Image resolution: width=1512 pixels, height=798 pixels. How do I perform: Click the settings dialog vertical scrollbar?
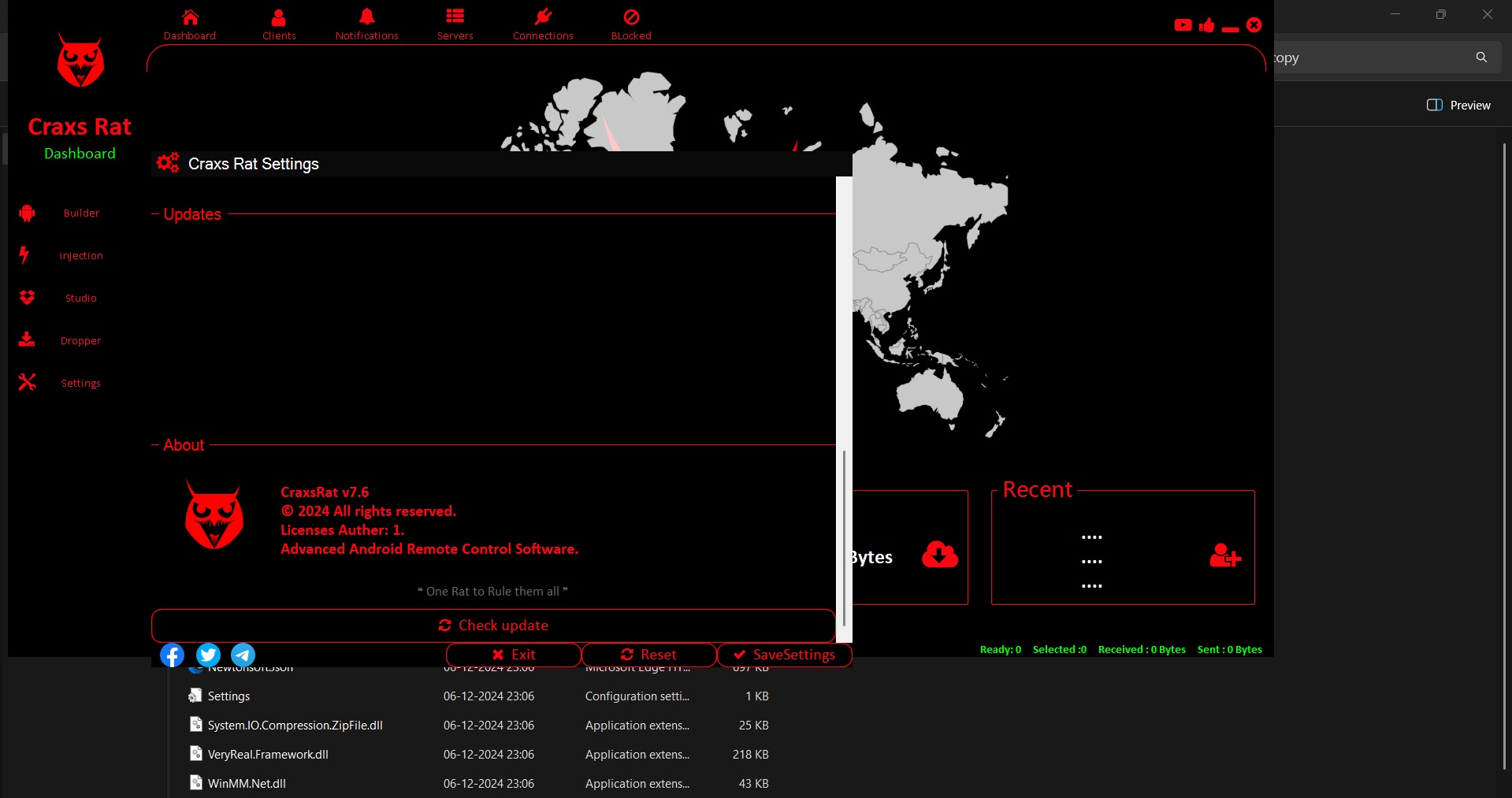[x=844, y=536]
